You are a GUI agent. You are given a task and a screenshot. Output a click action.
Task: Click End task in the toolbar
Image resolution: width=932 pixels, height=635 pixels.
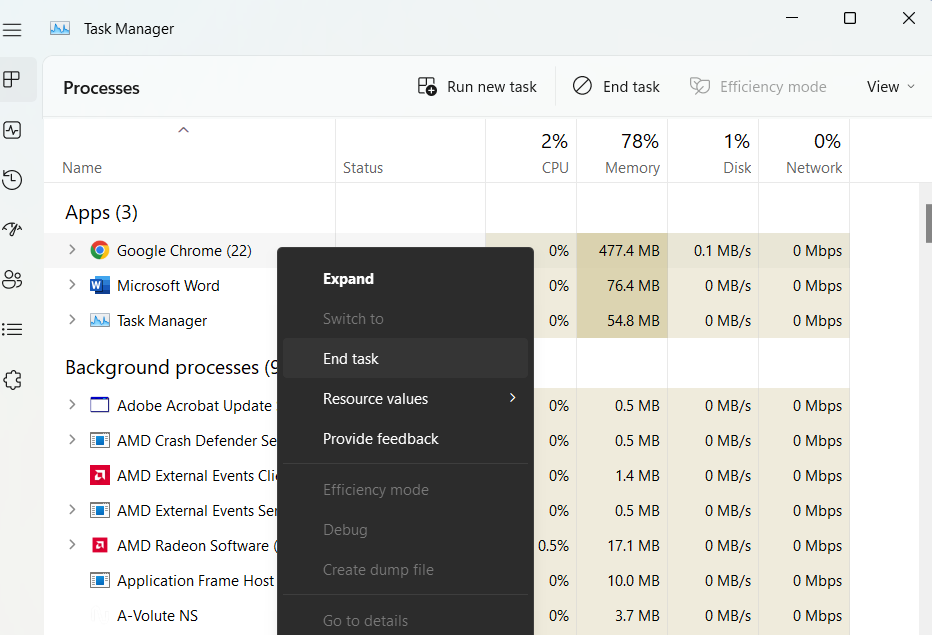click(x=616, y=87)
